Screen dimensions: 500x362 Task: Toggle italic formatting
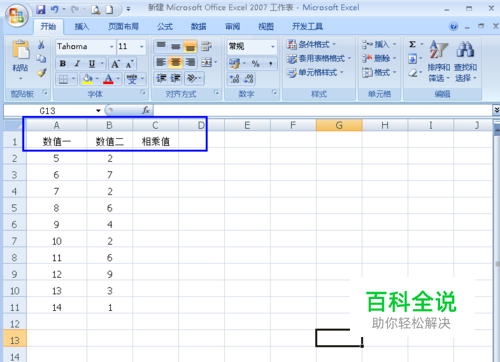[77, 63]
